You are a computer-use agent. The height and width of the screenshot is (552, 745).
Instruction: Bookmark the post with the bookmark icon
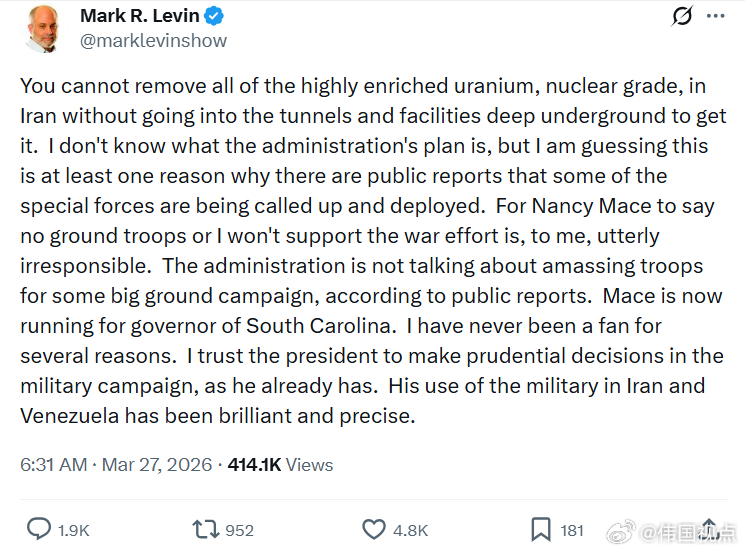point(540,529)
